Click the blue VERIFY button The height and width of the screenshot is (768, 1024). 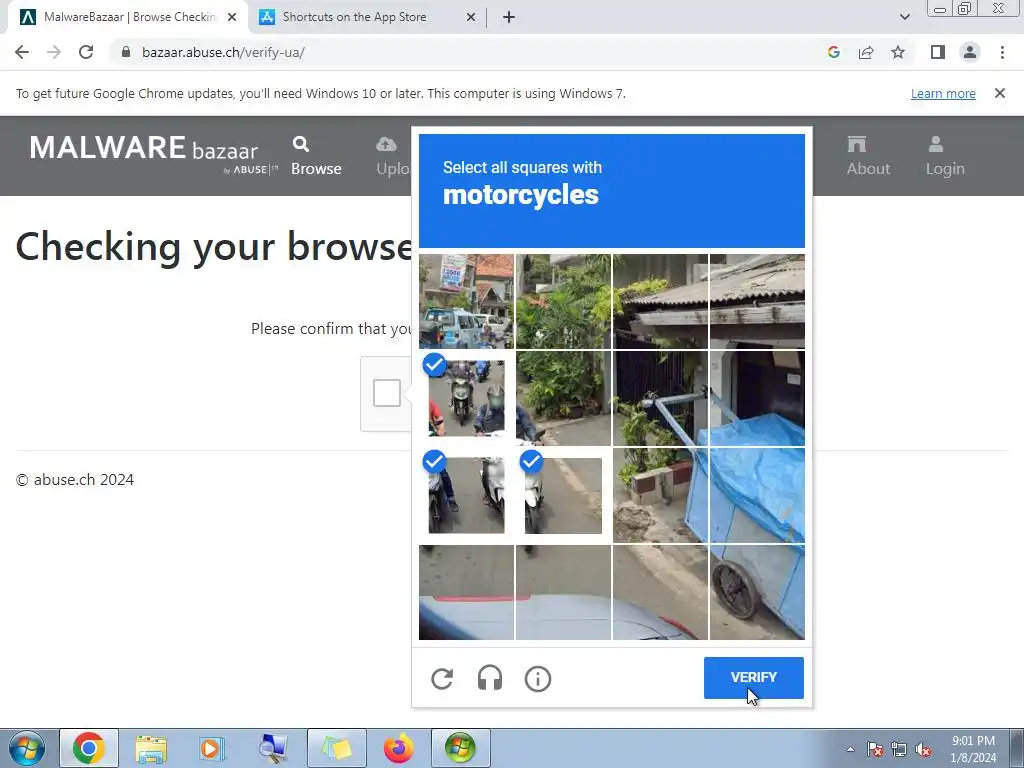coord(754,678)
